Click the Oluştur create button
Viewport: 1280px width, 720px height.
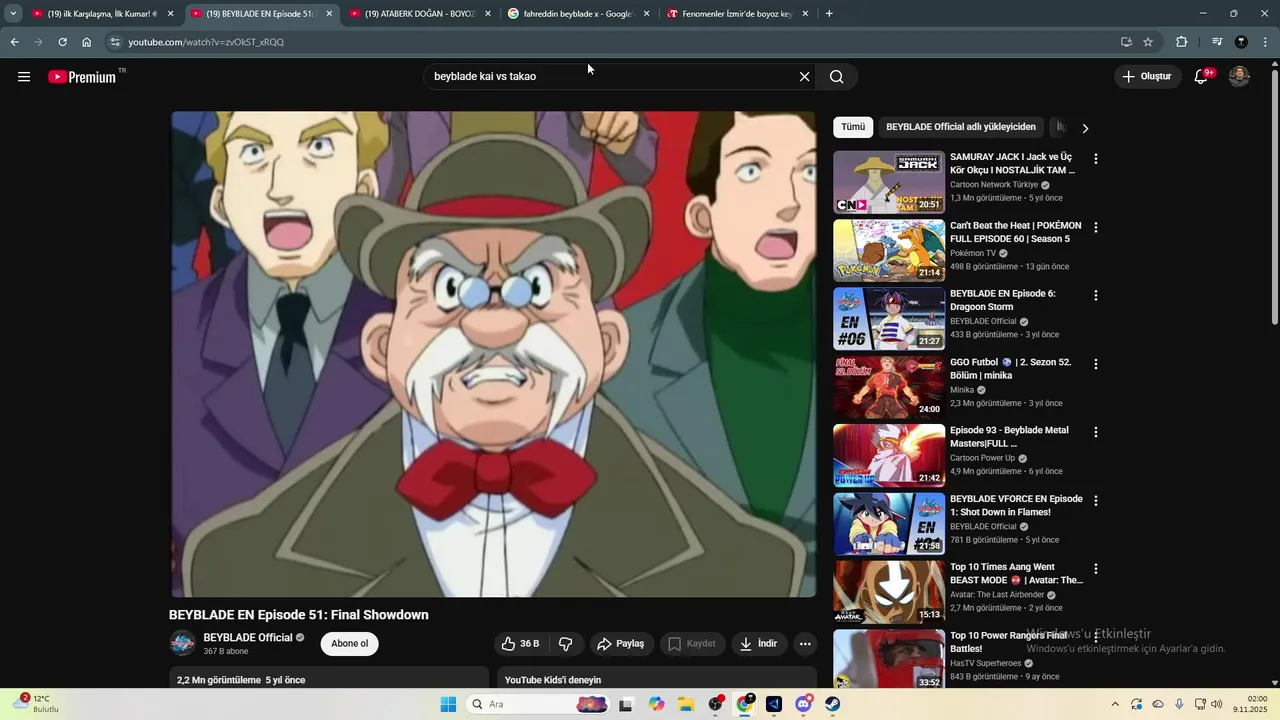pos(1148,77)
